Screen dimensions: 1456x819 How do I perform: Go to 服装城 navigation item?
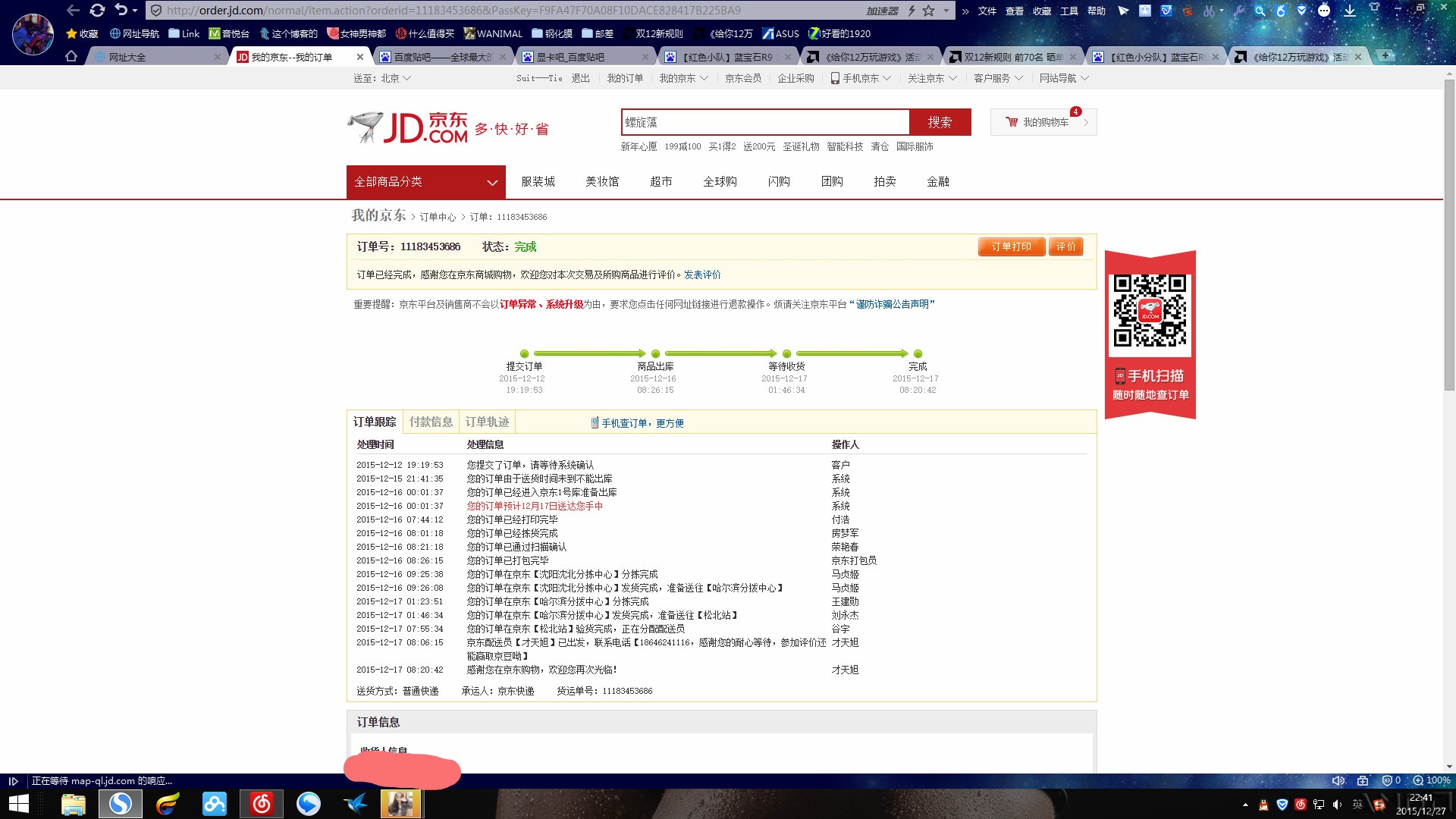[x=538, y=182]
